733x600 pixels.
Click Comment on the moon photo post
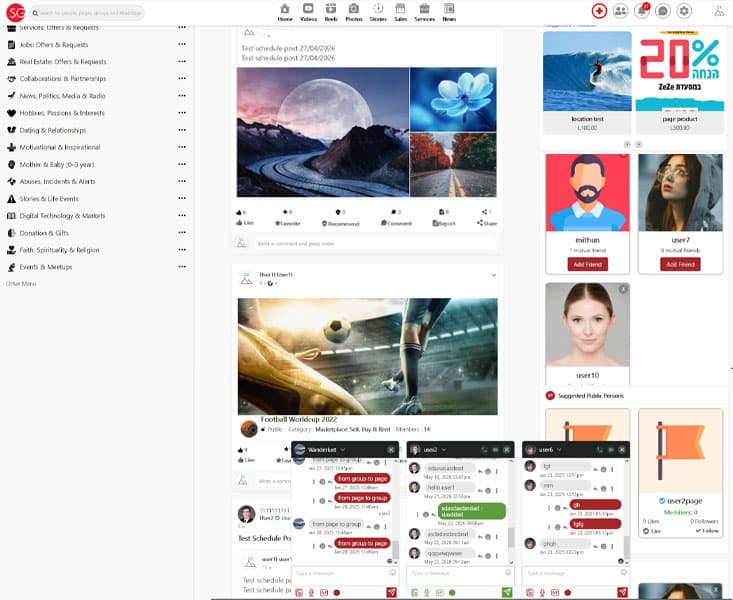(396, 224)
